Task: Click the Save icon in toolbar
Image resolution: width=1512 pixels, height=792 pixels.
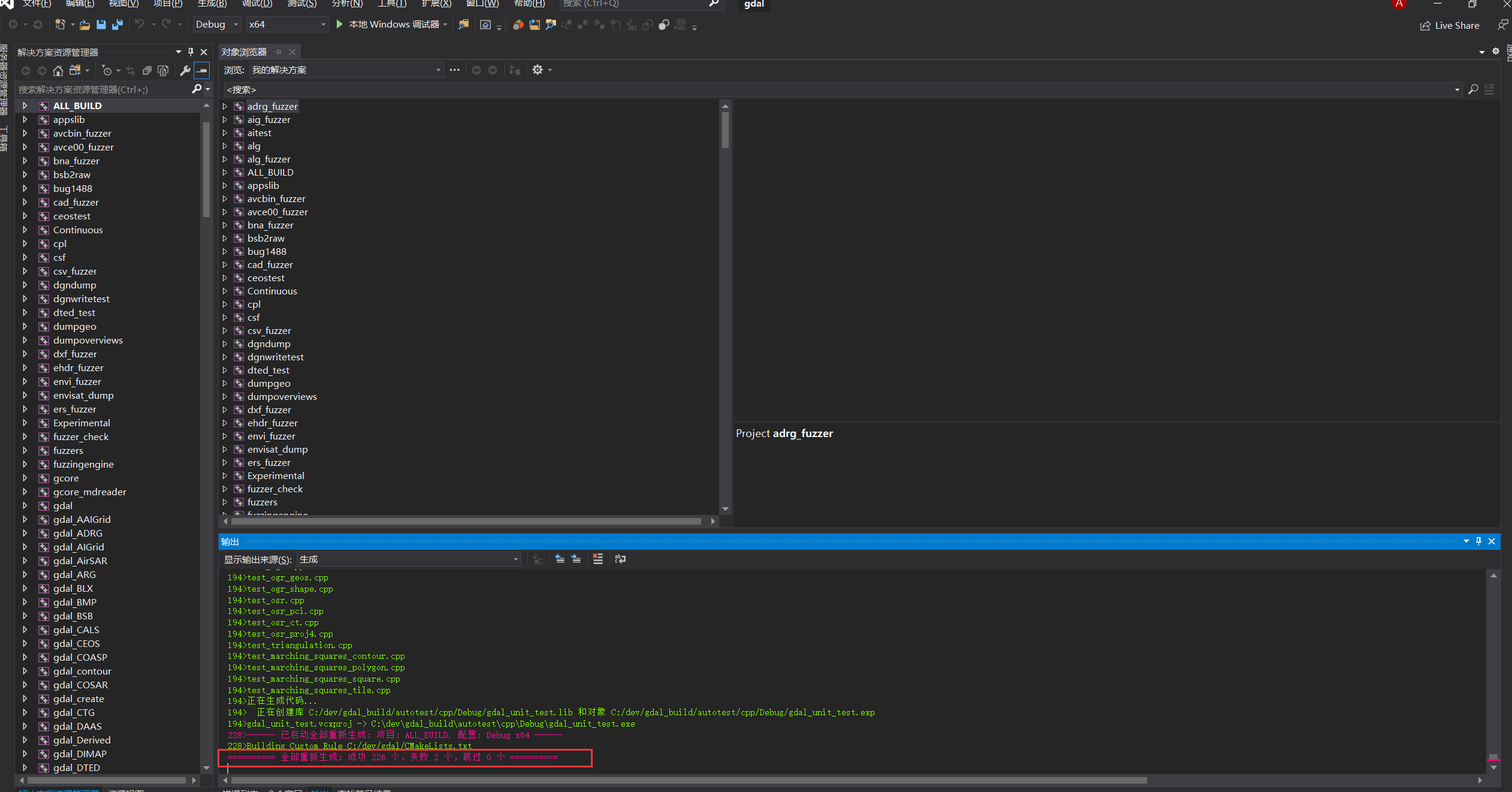Action: point(101,25)
